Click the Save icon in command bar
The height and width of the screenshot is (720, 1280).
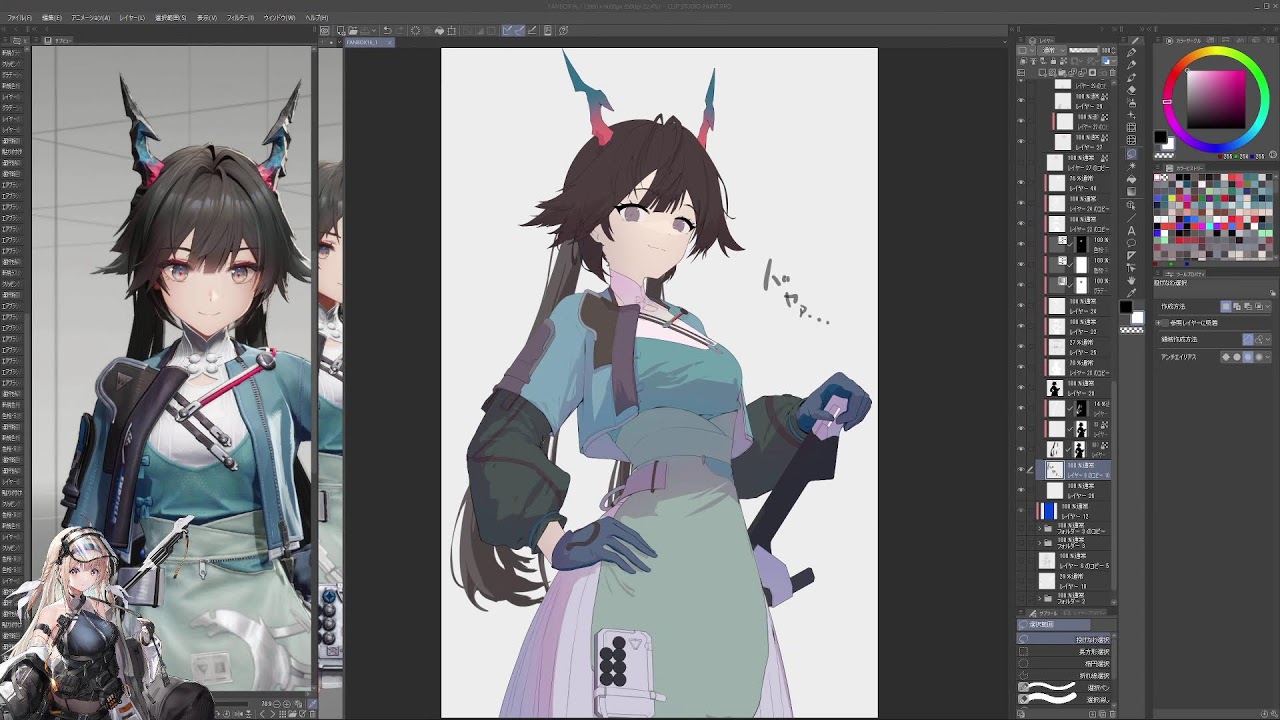[365, 30]
